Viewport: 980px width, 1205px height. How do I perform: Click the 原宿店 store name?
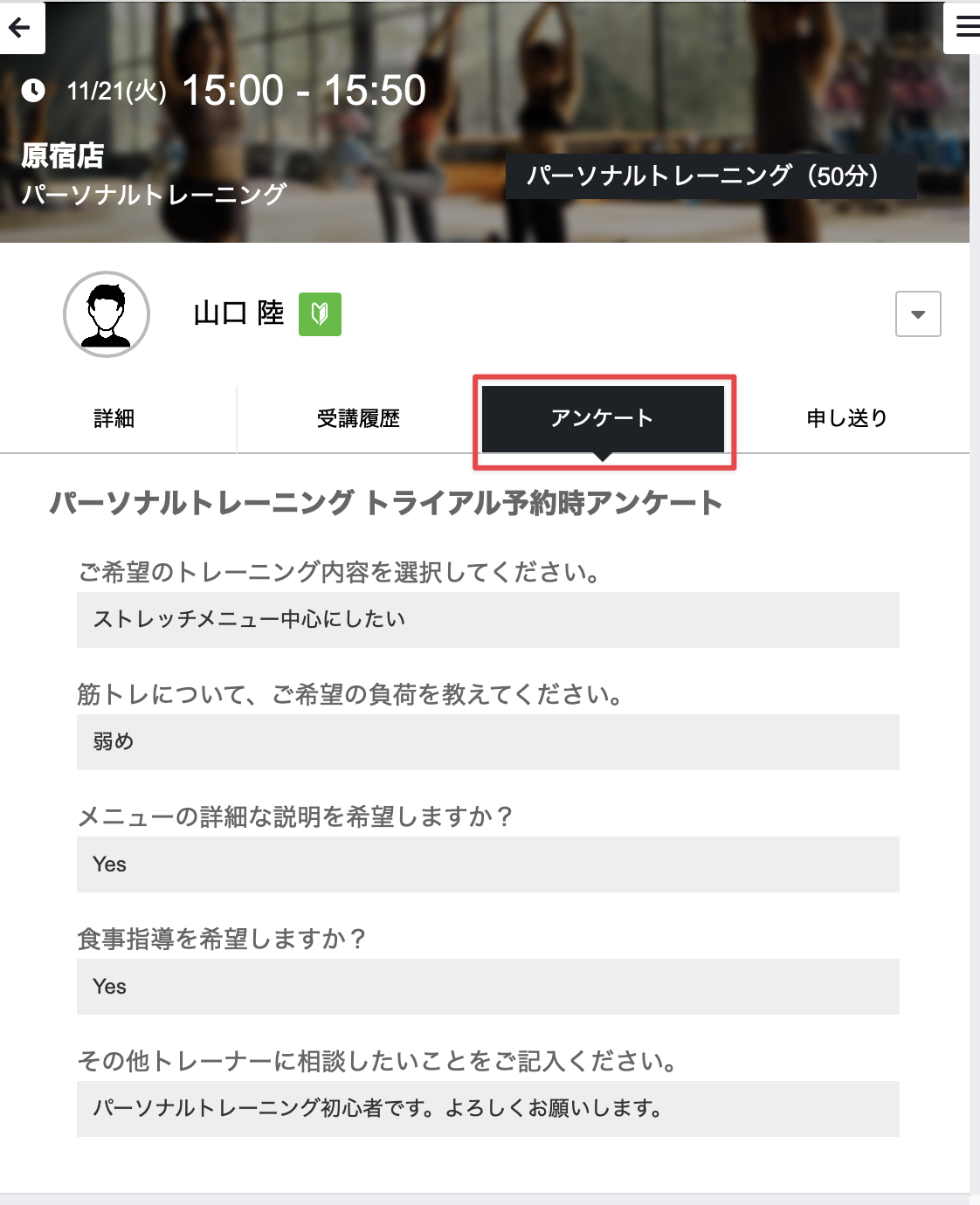(x=63, y=156)
